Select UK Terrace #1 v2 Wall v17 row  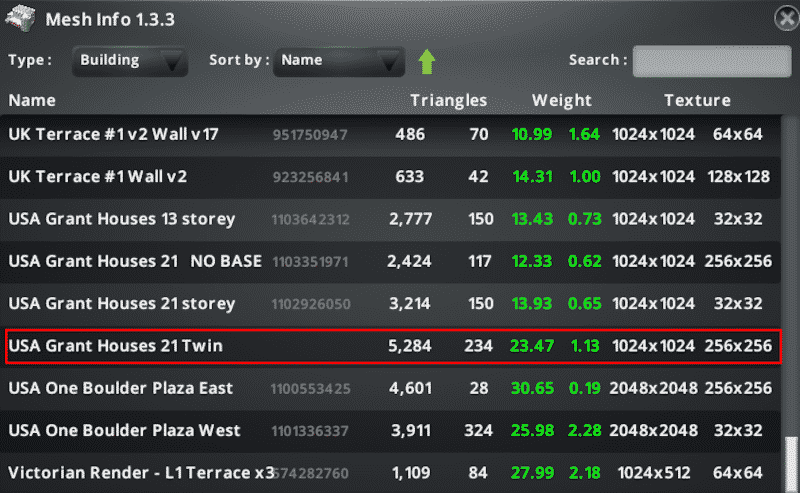(x=390, y=134)
